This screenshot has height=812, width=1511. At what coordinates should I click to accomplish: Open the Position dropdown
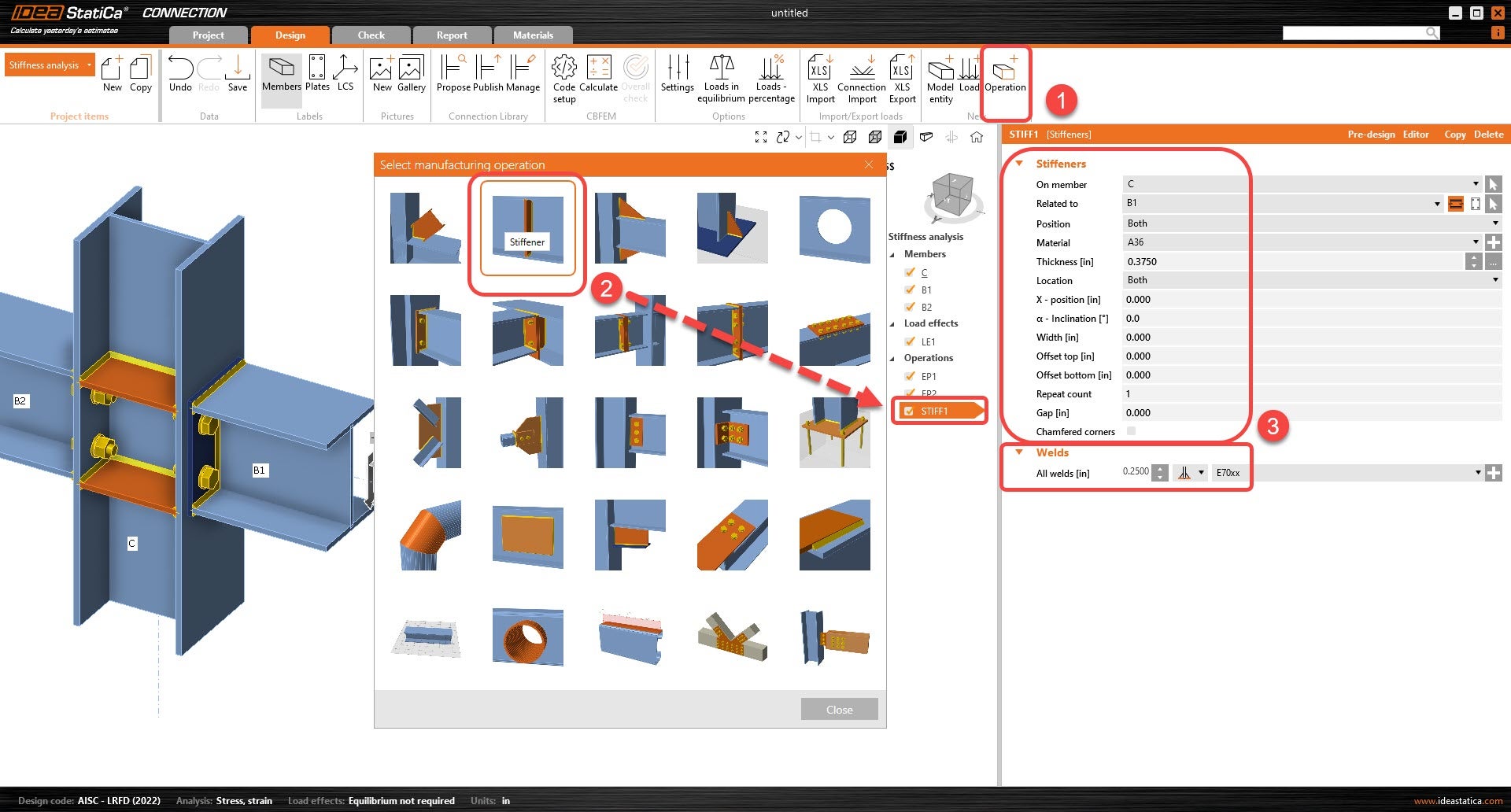pyautogui.click(x=1310, y=223)
